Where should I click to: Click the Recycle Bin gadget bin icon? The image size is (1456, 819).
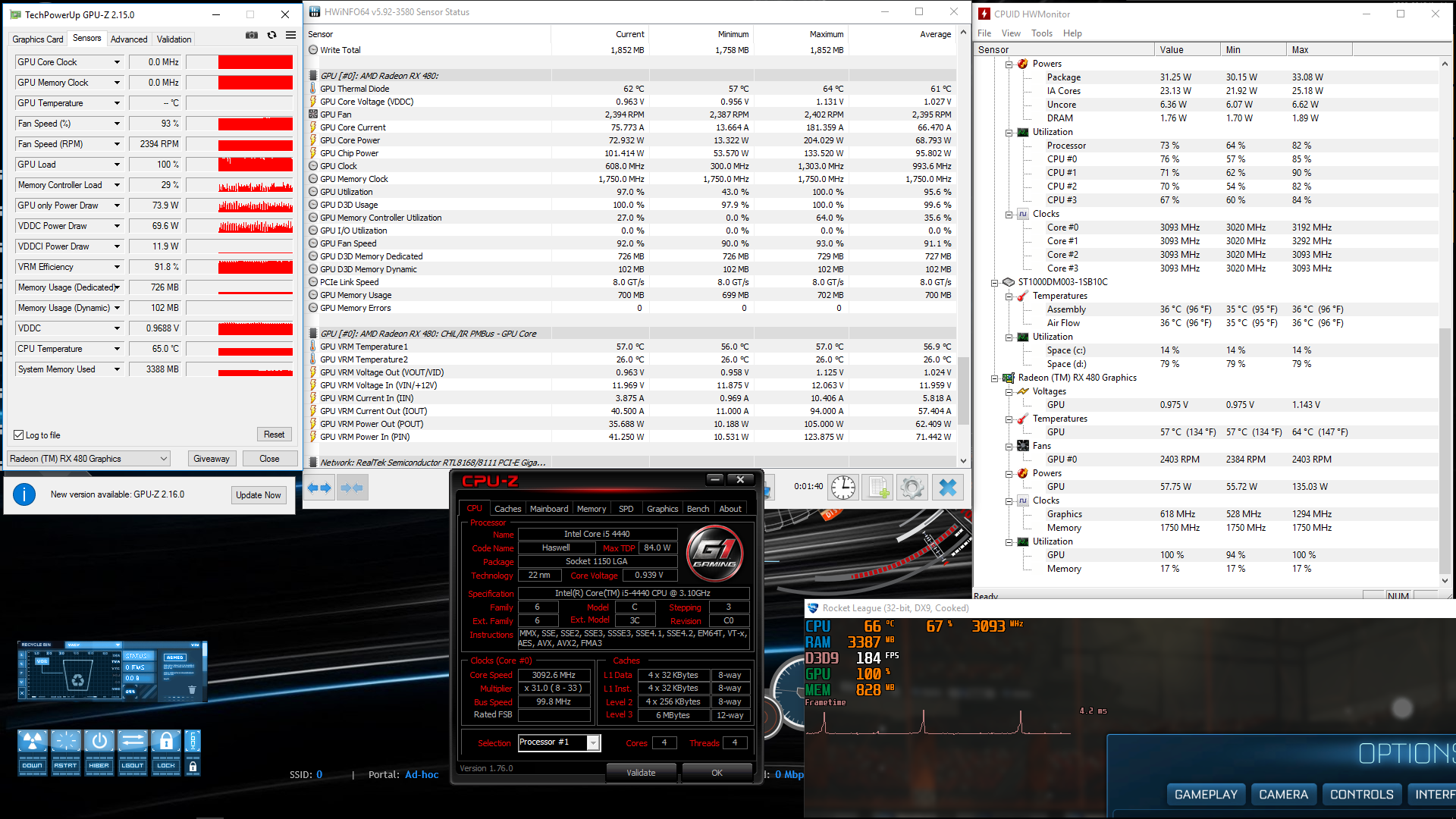point(78,675)
